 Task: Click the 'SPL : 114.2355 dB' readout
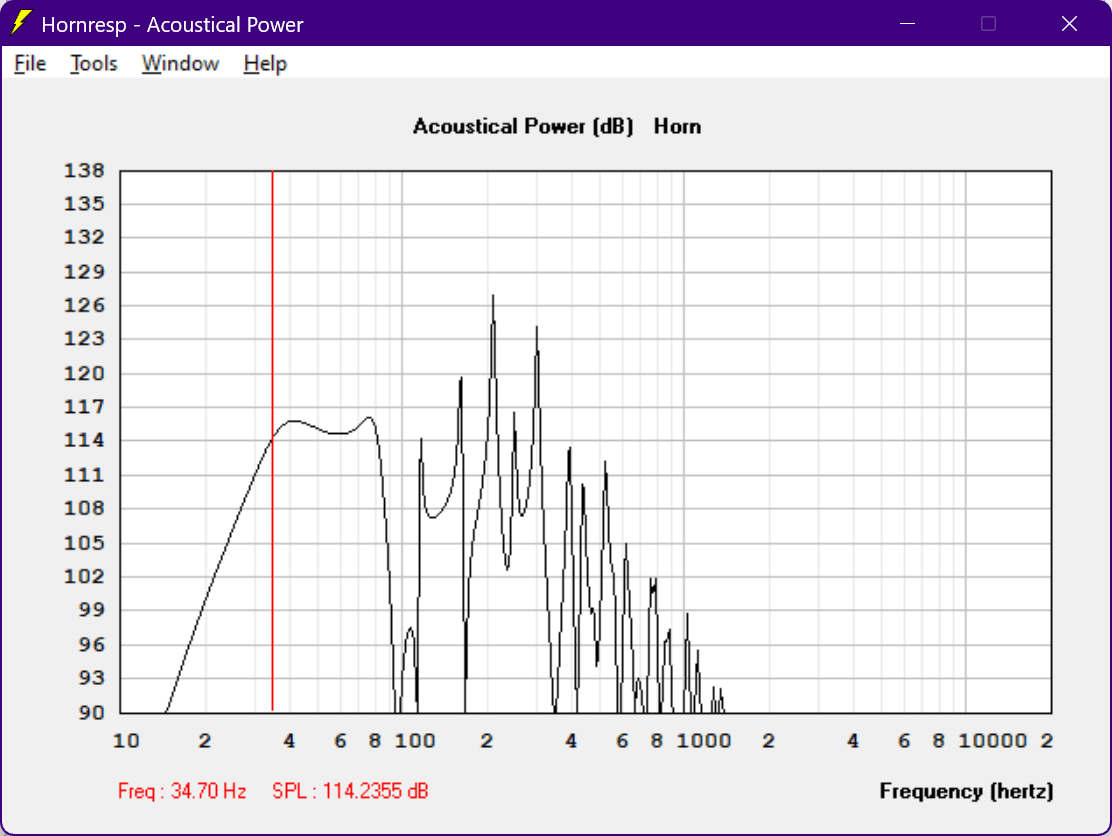coord(350,791)
